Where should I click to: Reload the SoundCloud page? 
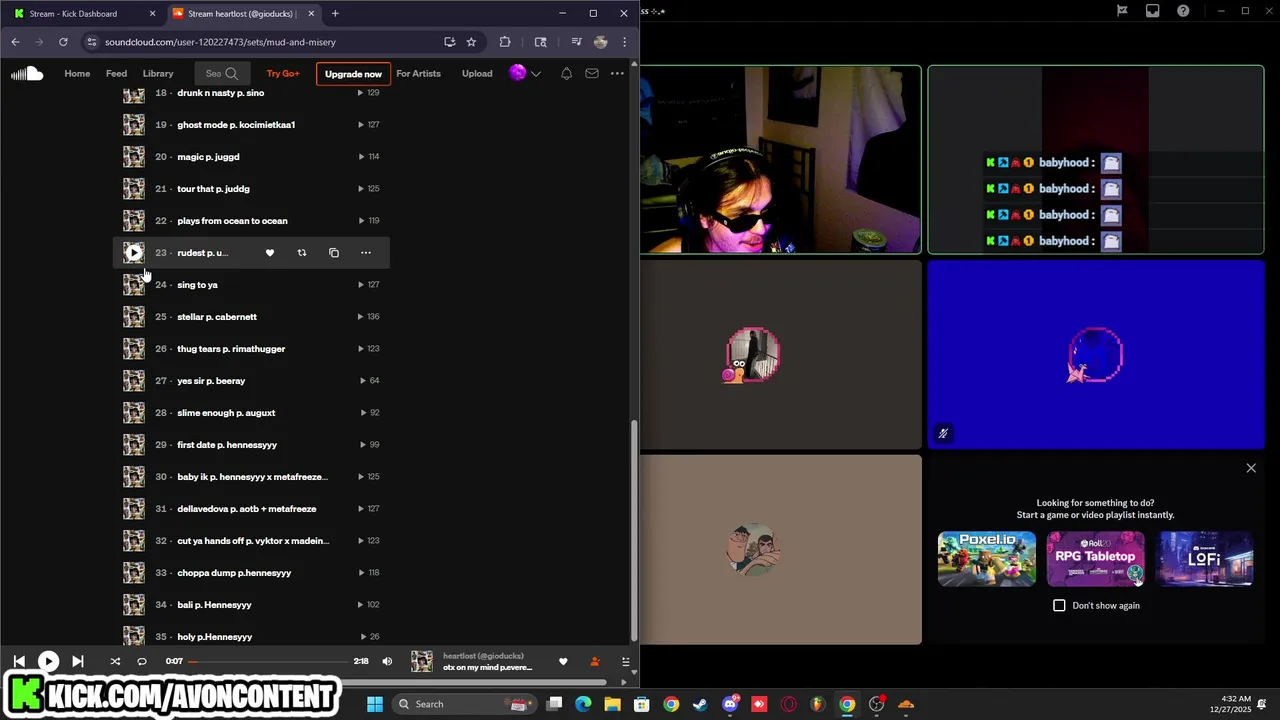click(63, 42)
